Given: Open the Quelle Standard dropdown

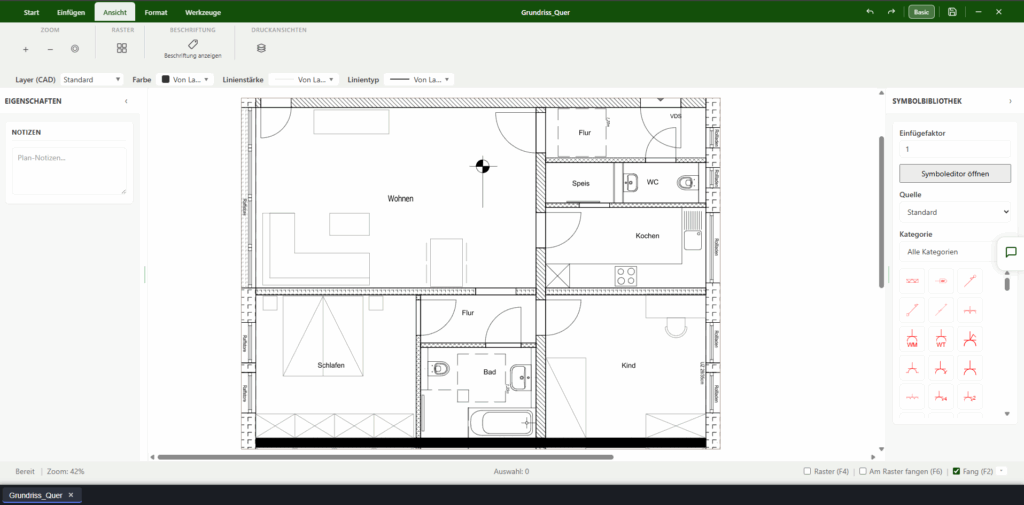Looking at the screenshot, I should pos(955,212).
